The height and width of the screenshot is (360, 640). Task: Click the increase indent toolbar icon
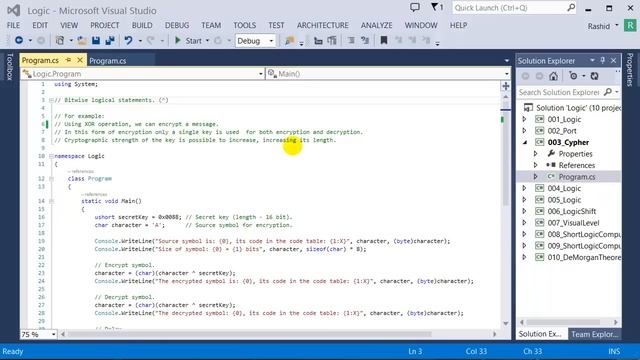pyautogui.click(x=332, y=40)
